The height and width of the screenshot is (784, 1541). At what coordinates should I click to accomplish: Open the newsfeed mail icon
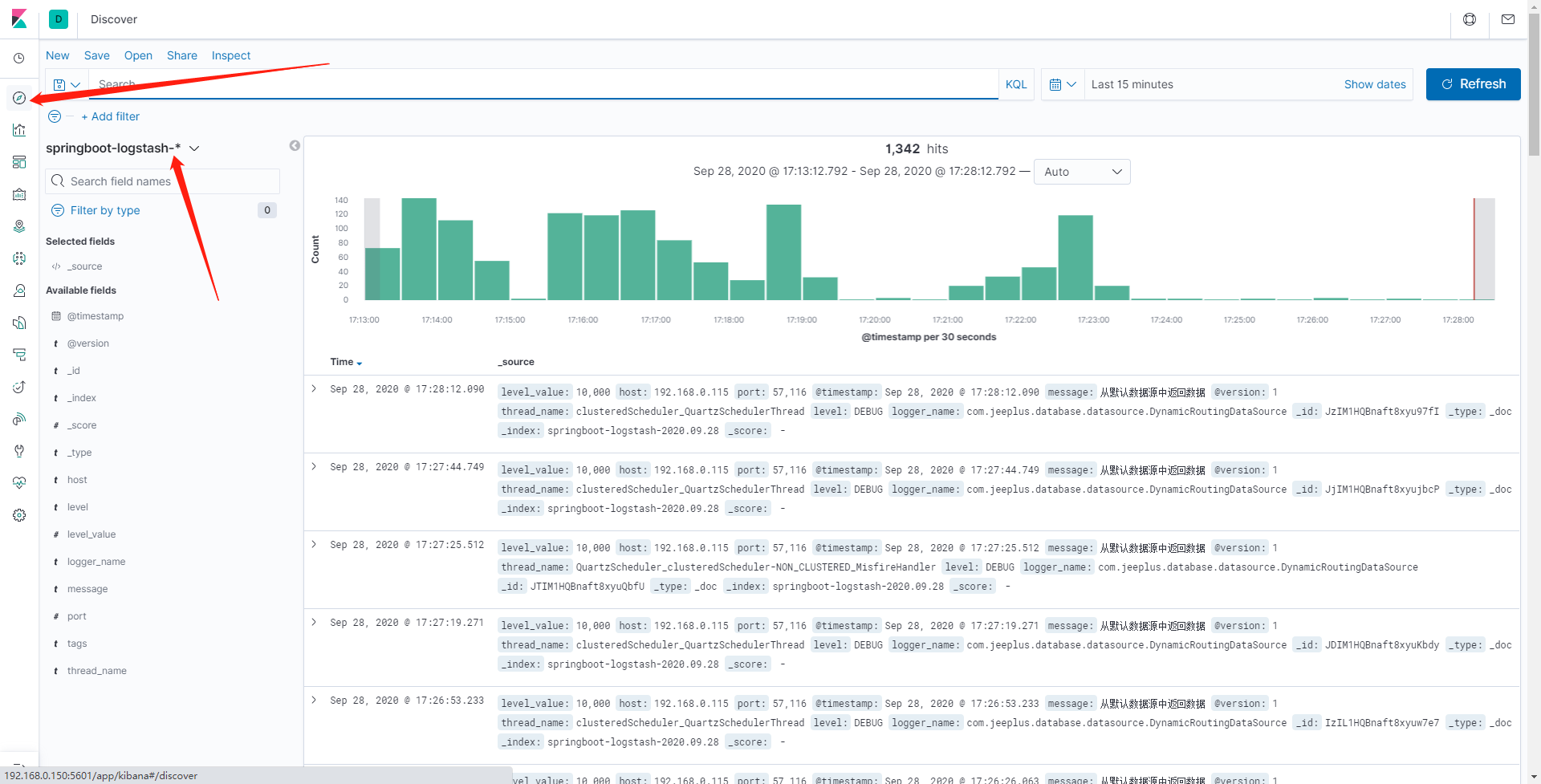tap(1508, 19)
